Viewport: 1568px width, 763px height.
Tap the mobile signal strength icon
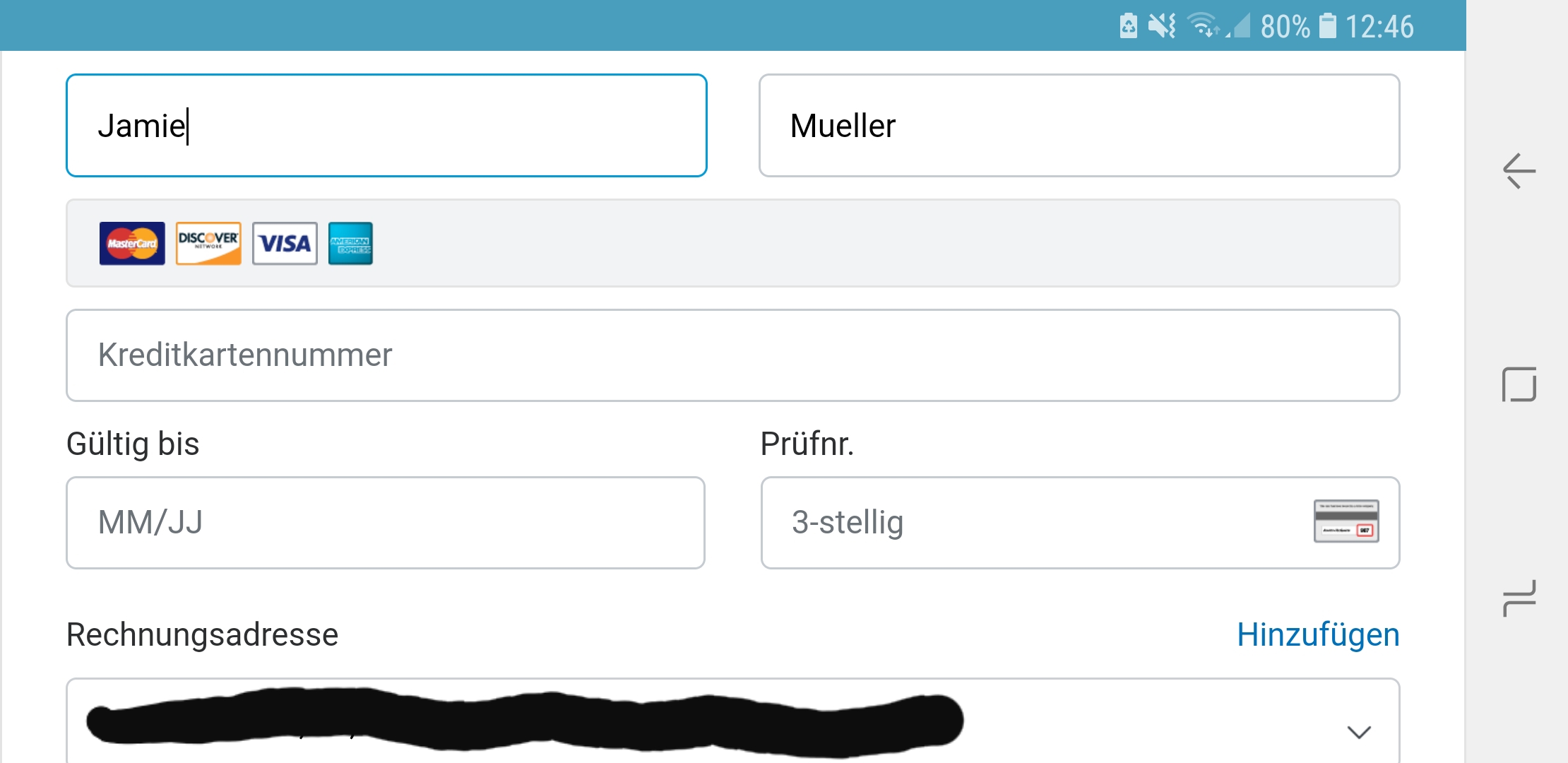[1239, 26]
